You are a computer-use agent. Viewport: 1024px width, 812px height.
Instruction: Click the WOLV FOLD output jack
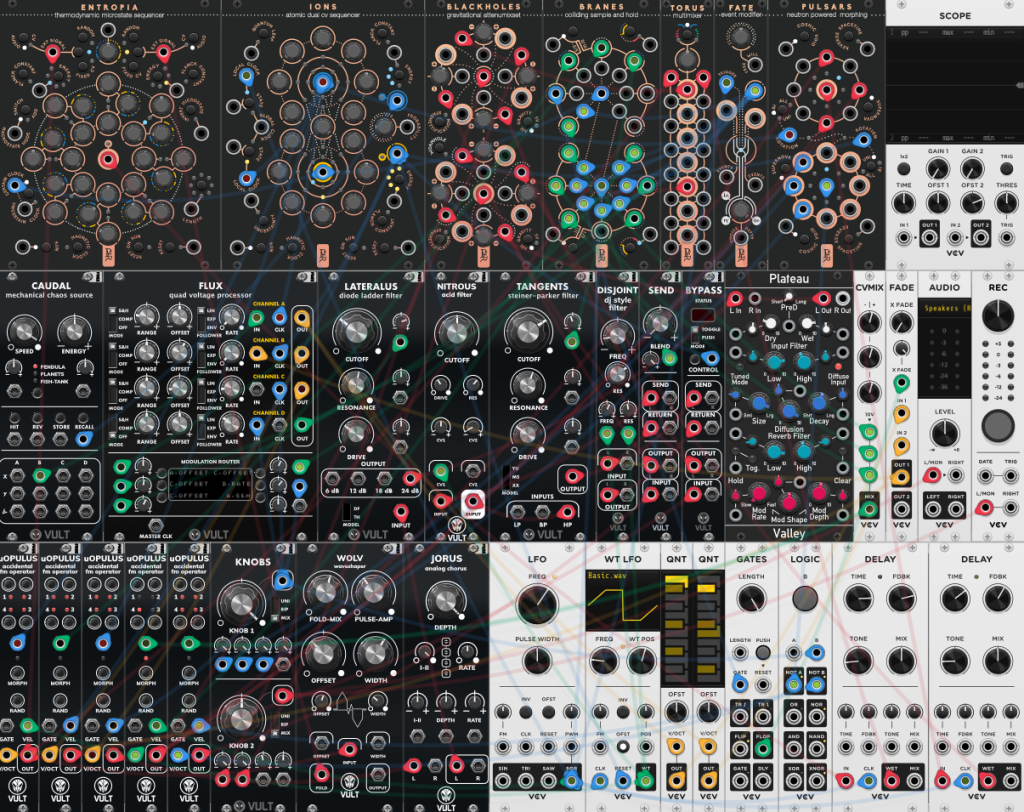321,773
